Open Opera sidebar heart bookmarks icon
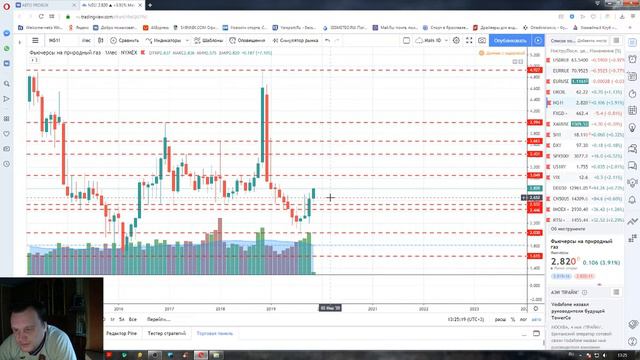 point(7,134)
